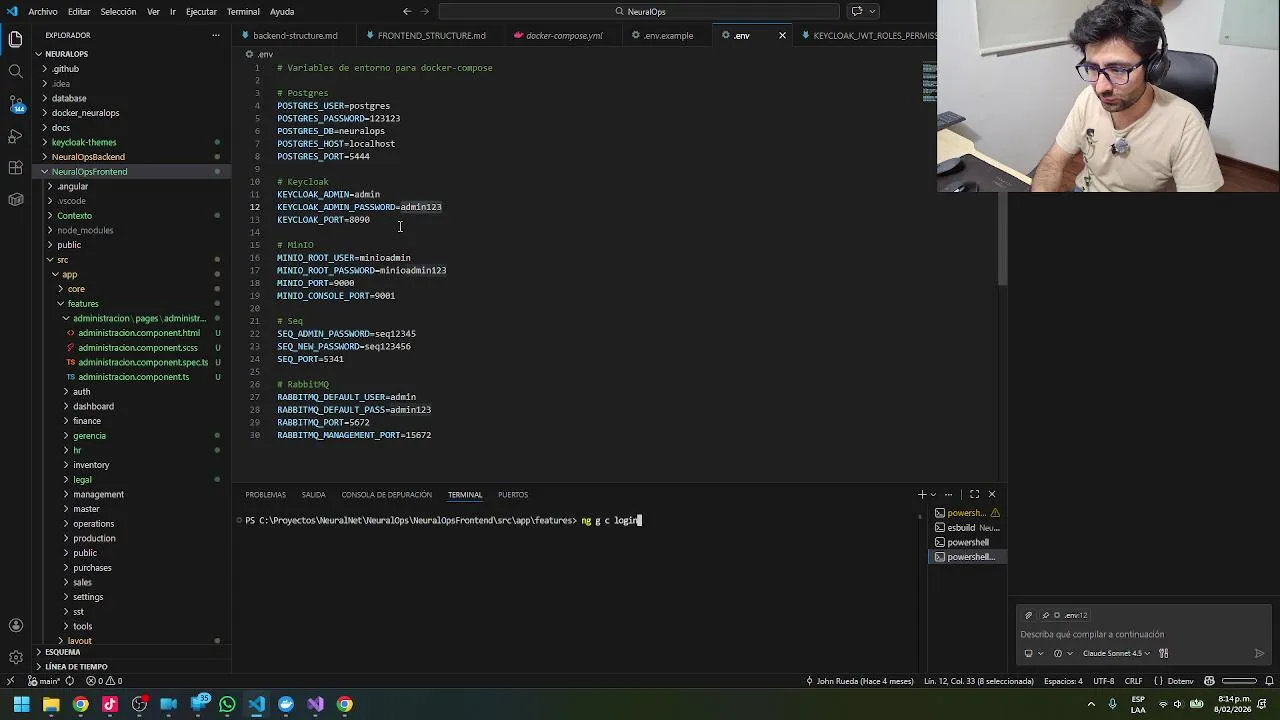Open administracion.component.html file
This screenshot has height=720, width=1280.
click(139, 333)
